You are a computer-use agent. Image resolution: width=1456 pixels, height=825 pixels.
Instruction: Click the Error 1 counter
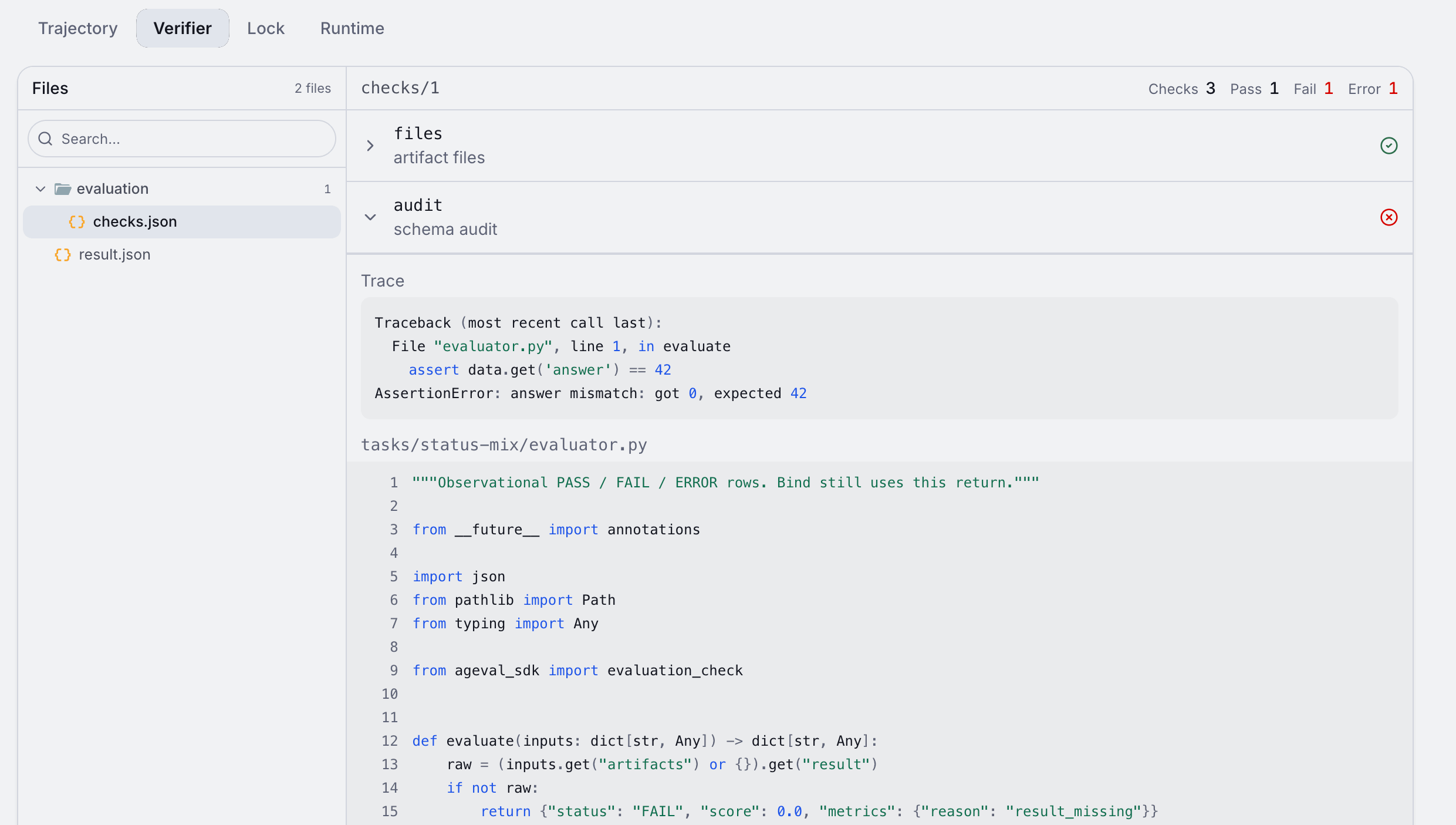click(1373, 89)
